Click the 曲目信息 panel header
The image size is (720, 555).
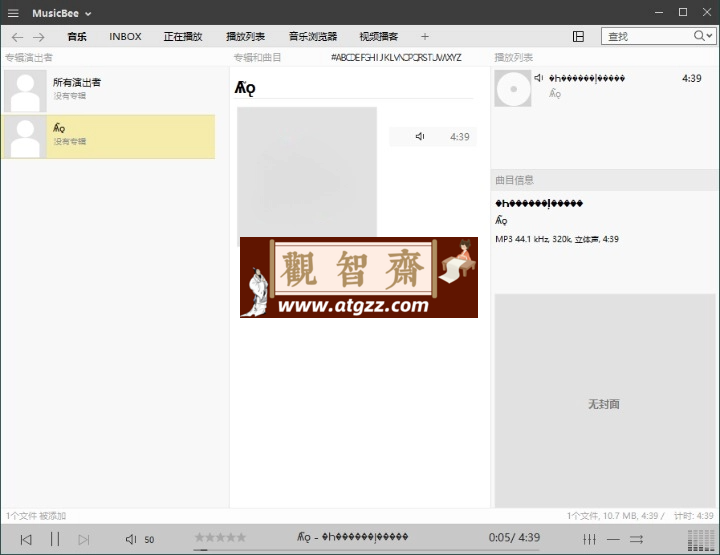coord(514,180)
